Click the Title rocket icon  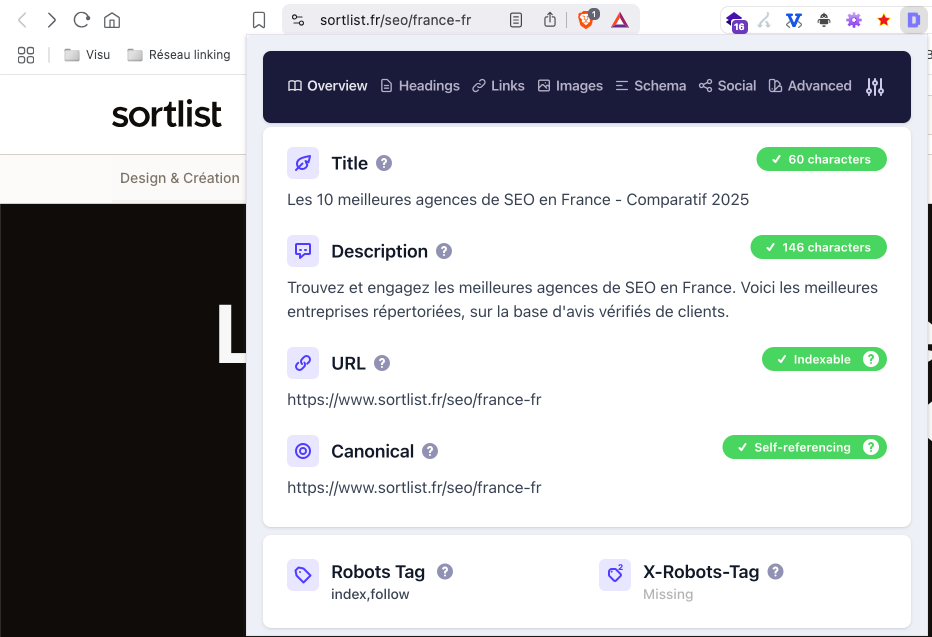pyautogui.click(x=303, y=163)
